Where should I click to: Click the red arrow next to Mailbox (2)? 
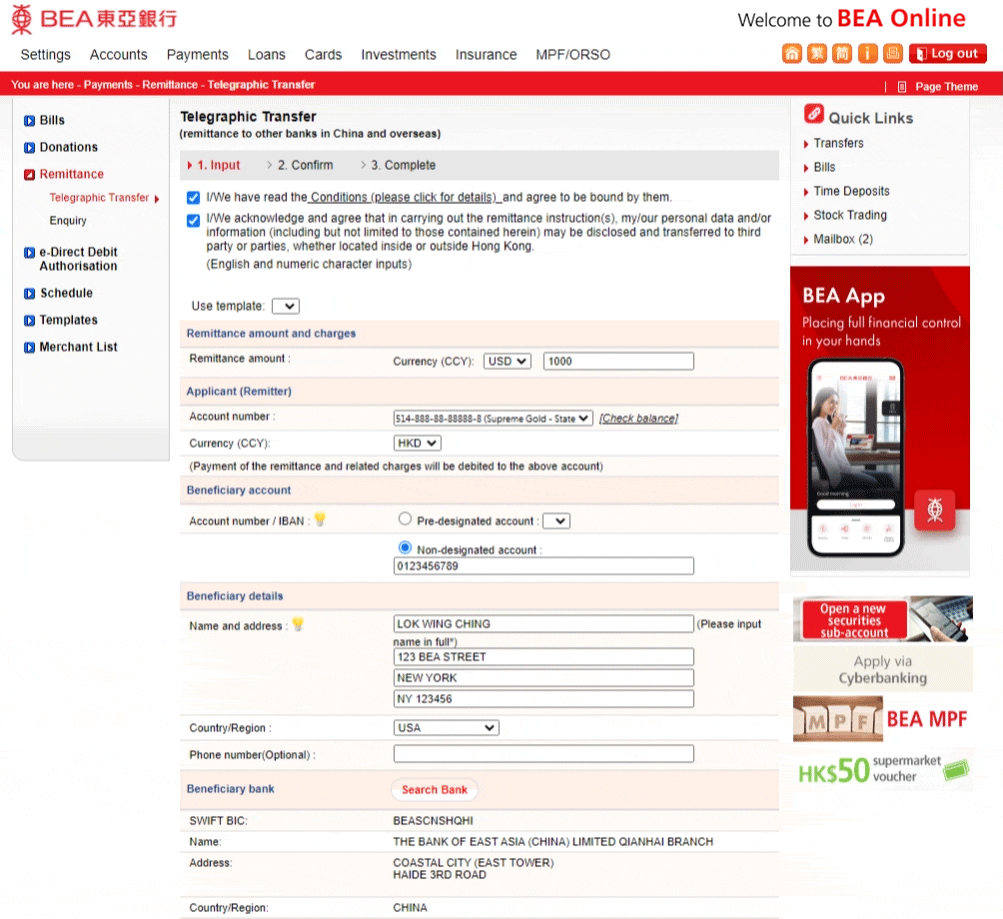pyautogui.click(x=806, y=240)
